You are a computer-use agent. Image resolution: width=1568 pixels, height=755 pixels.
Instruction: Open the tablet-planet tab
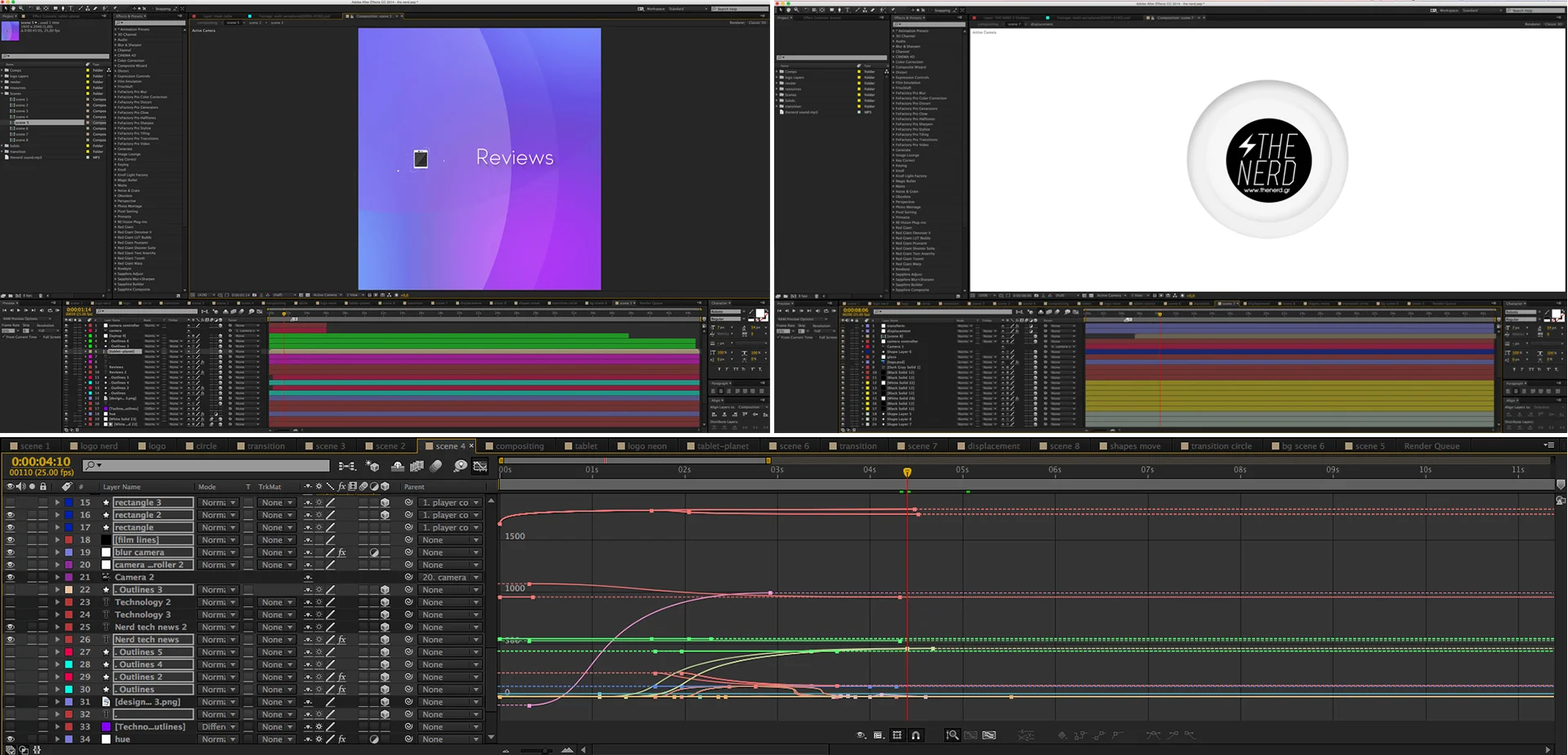click(717, 446)
